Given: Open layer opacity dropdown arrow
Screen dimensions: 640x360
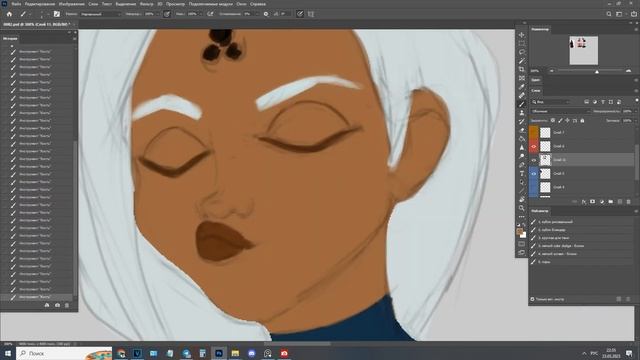Looking at the screenshot, I should coord(636,111).
